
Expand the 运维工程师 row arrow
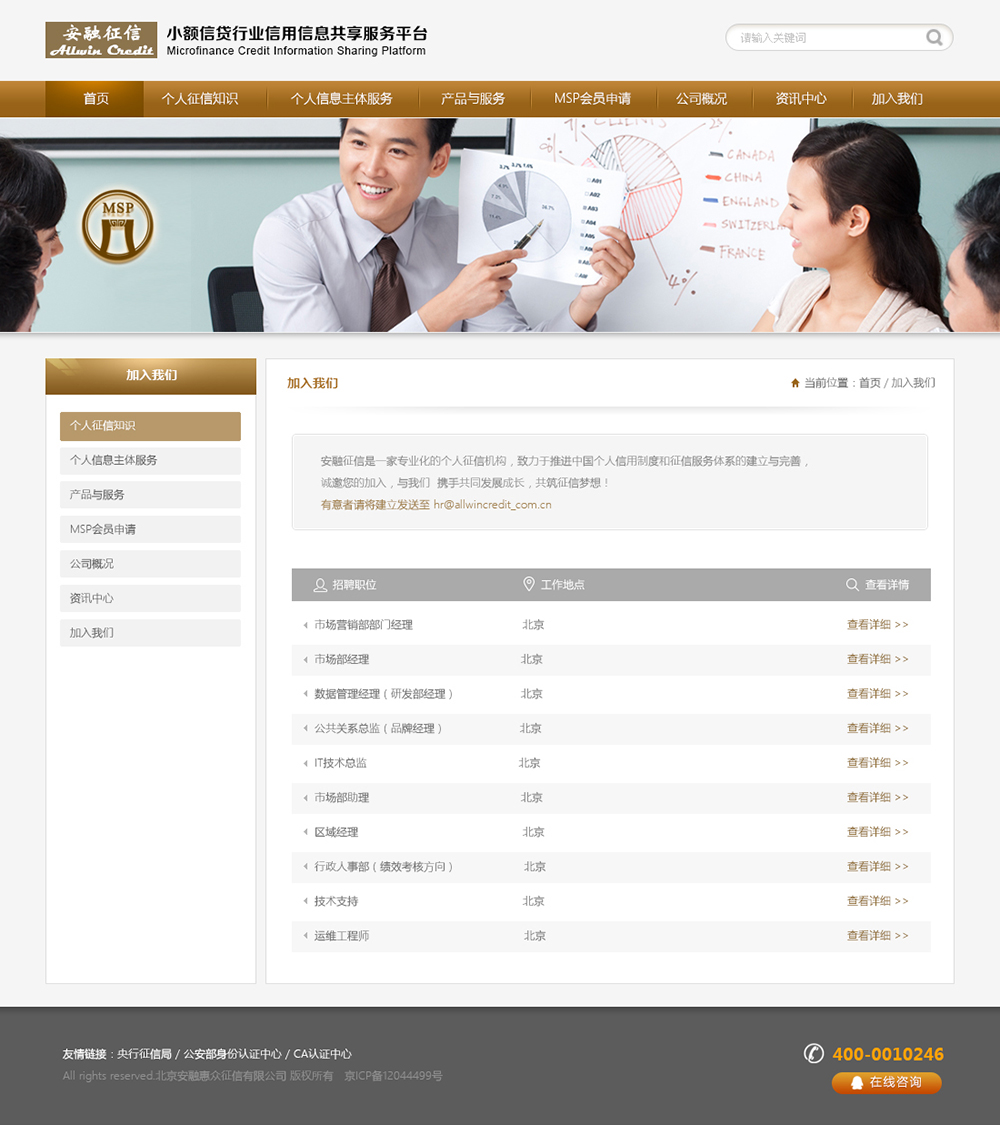(x=305, y=936)
